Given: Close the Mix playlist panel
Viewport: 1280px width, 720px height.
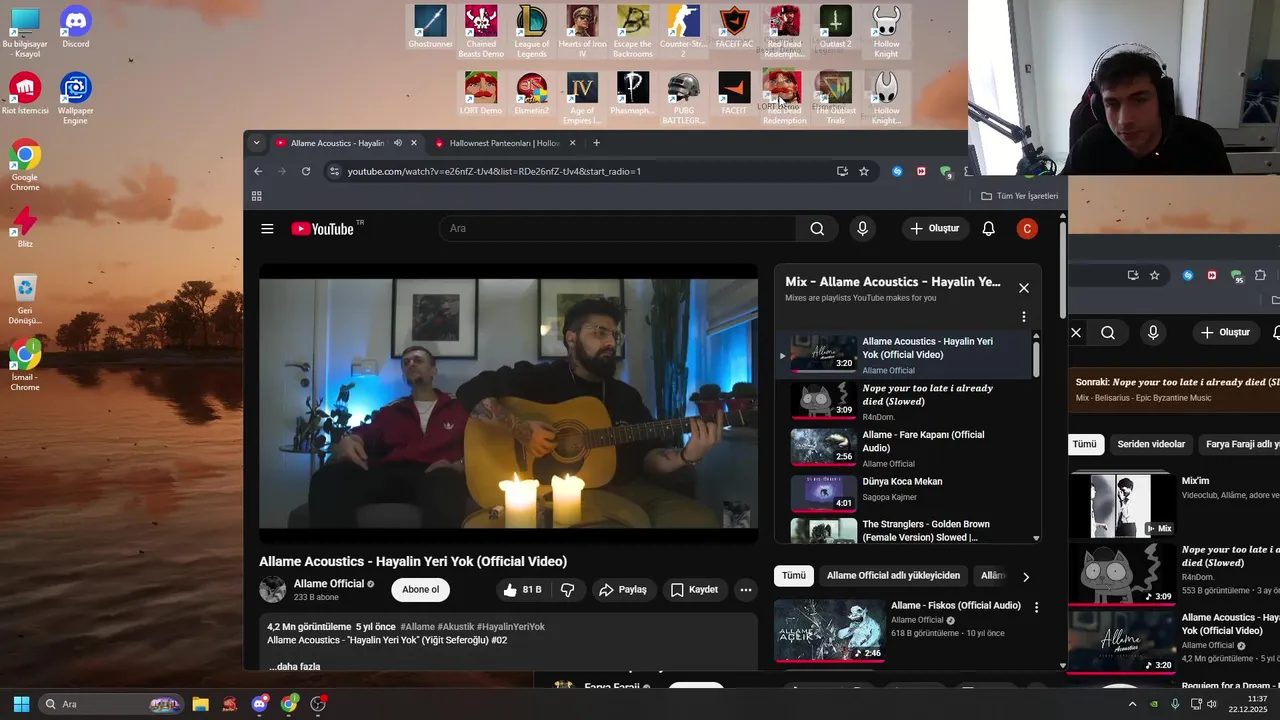Looking at the screenshot, I should 1023,288.
